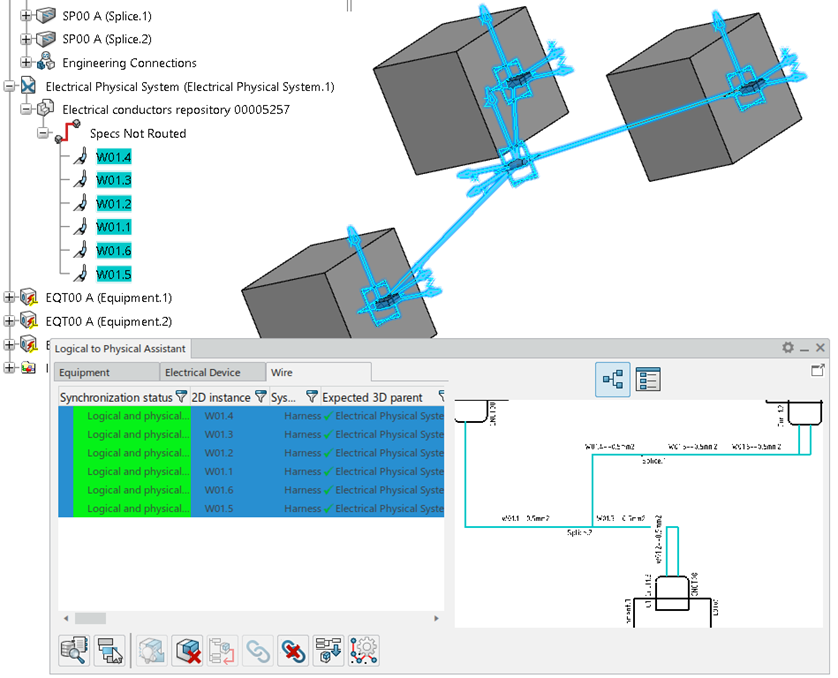The height and width of the screenshot is (678, 838).
Task: Open the Electrical Device tab
Action: pos(202,372)
